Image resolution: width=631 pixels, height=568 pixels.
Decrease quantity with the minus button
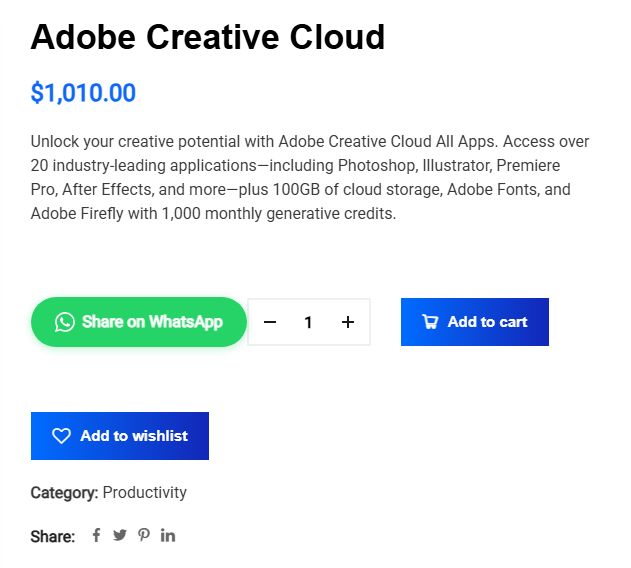270,322
